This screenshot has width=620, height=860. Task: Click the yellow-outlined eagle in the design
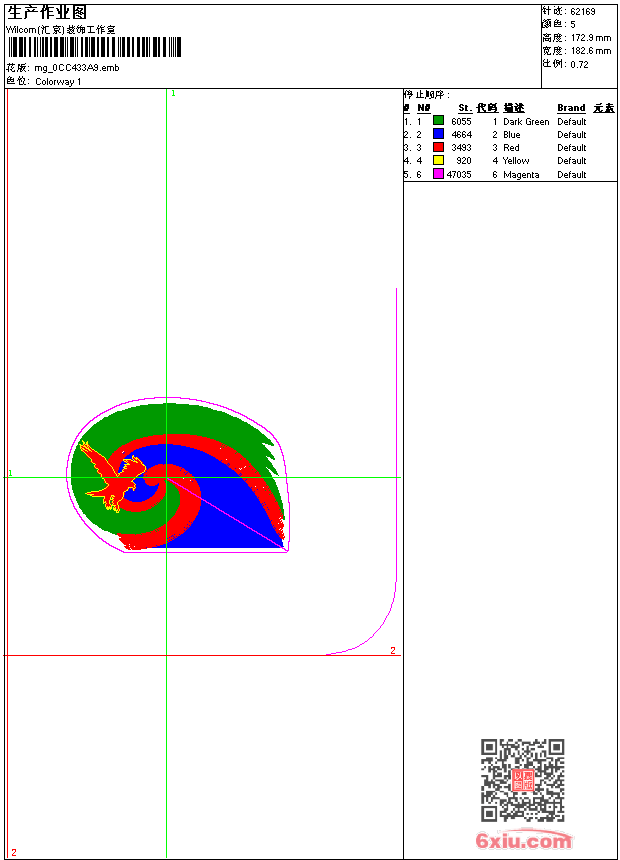click(112, 476)
